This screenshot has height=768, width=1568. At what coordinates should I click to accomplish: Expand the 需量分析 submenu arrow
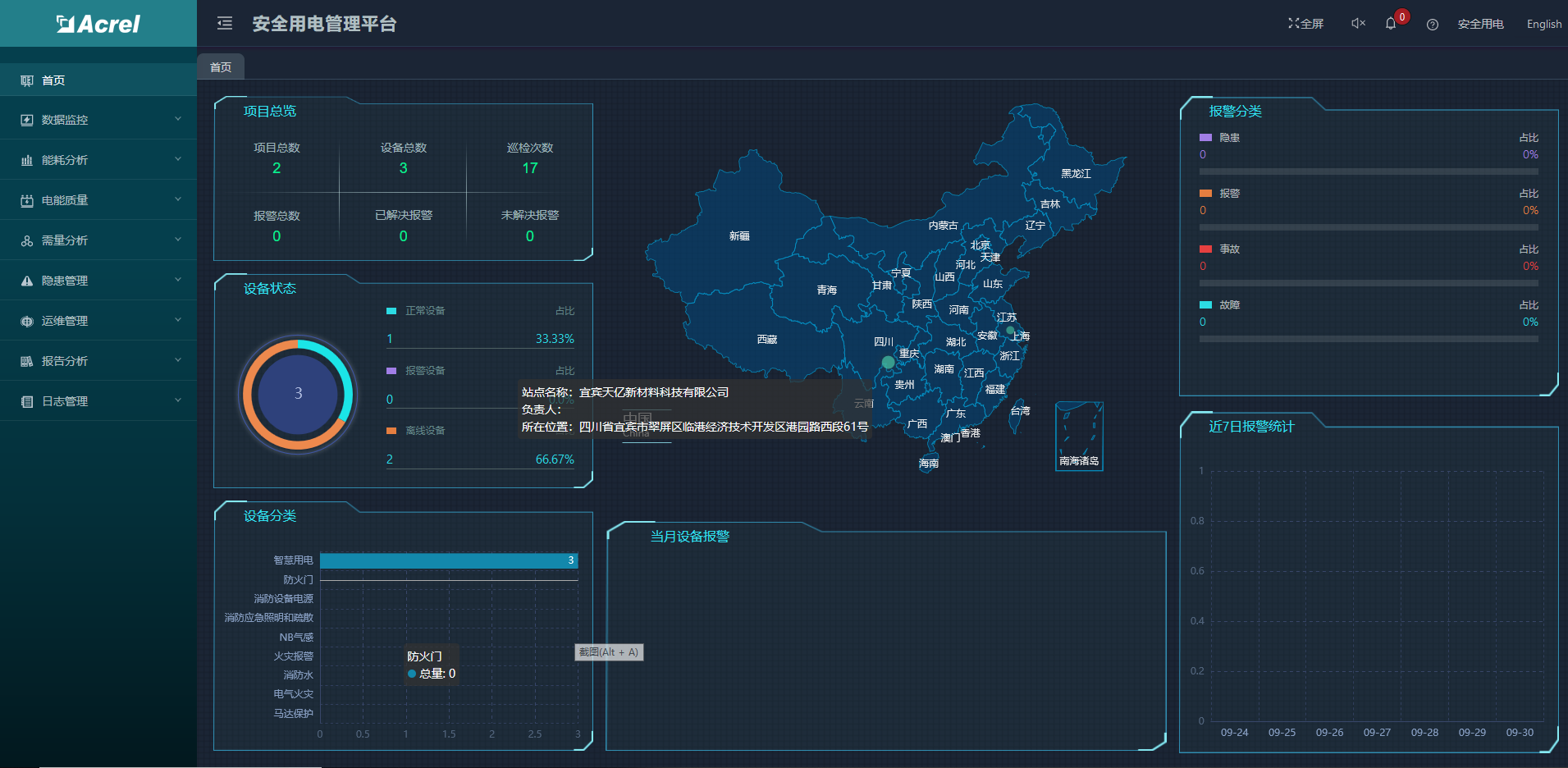click(178, 240)
